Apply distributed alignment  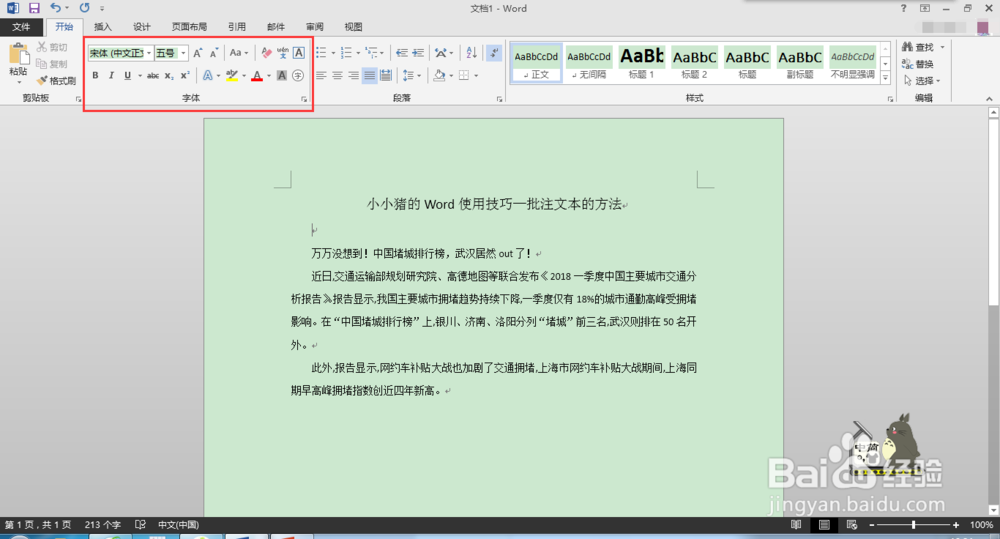(386, 75)
